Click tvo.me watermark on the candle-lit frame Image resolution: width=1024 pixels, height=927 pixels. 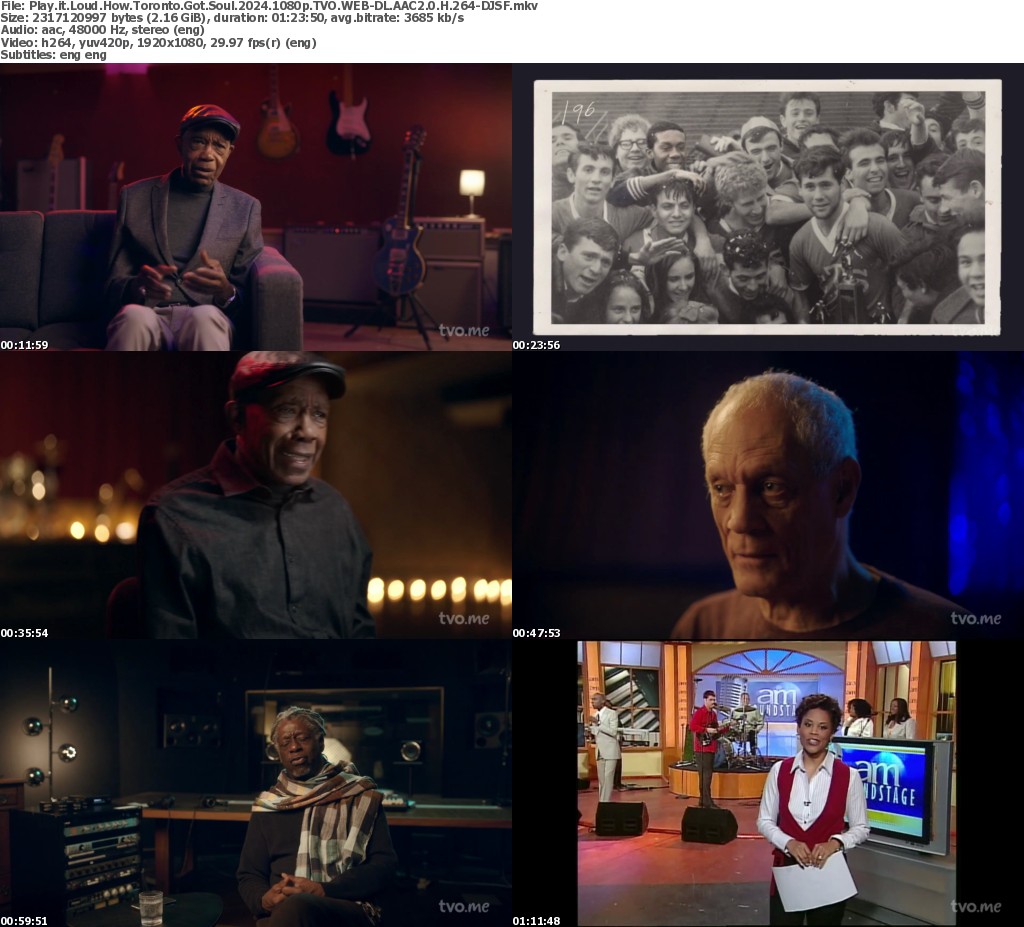tap(464, 619)
